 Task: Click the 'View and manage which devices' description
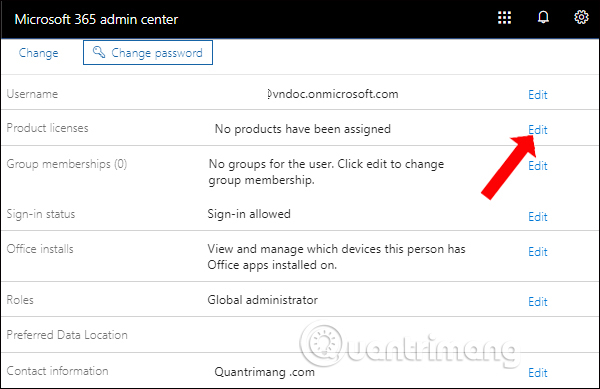pos(336,257)
